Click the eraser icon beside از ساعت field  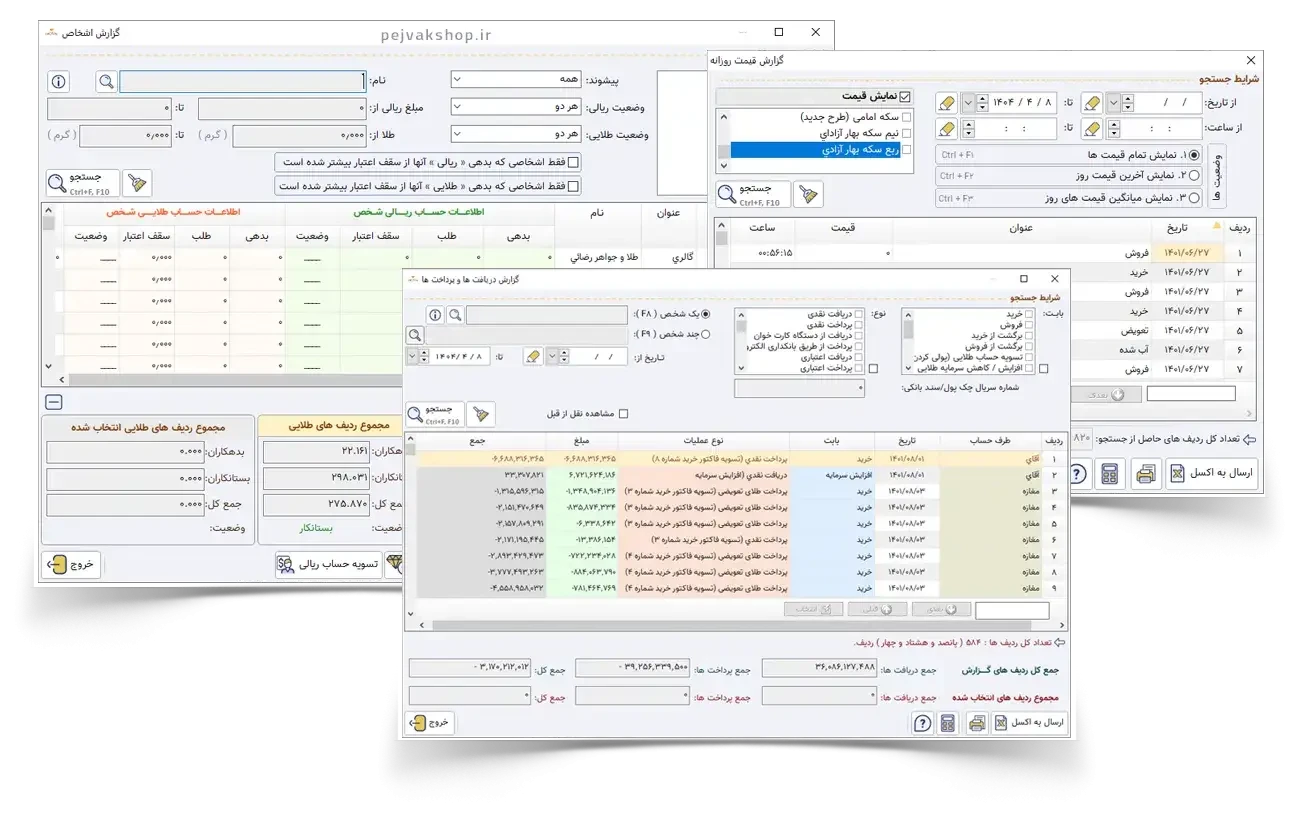[1092, 128]
